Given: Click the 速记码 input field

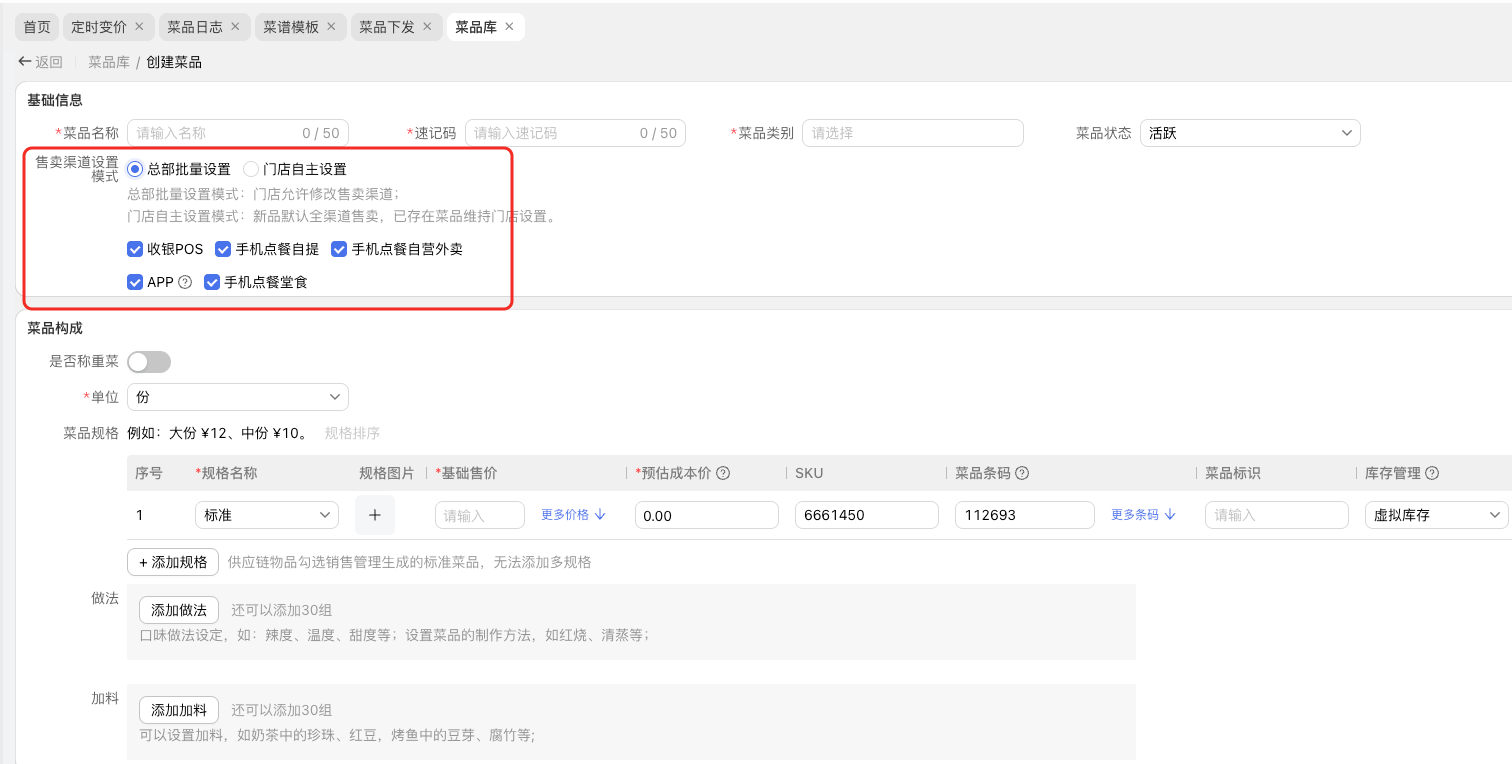Looking at the screenshot, I should tap(575, 133).
